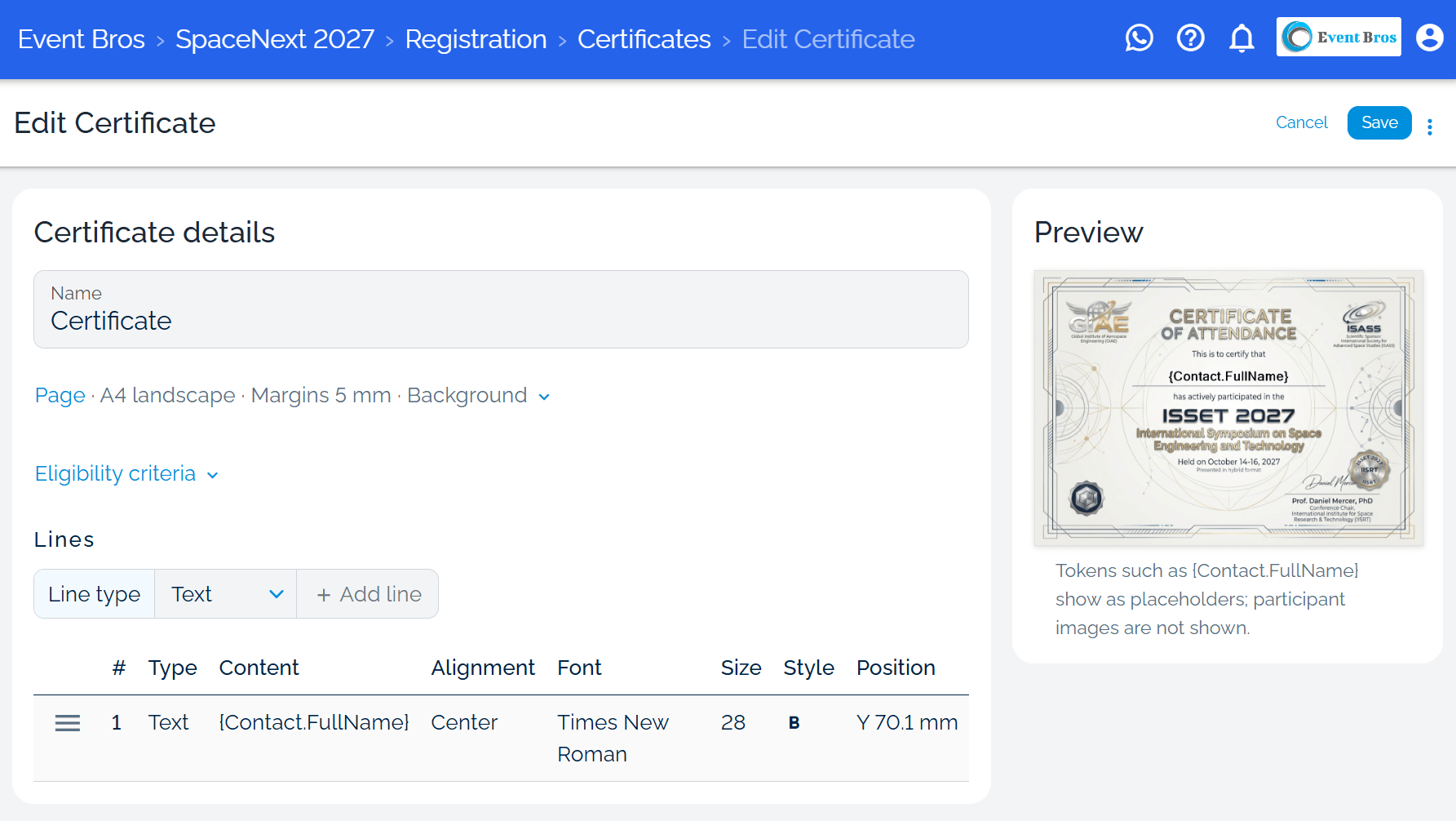The height and width of the screenshot is (821, 1456).
Task: Click the Alignment column header
Action: point(483,668)
